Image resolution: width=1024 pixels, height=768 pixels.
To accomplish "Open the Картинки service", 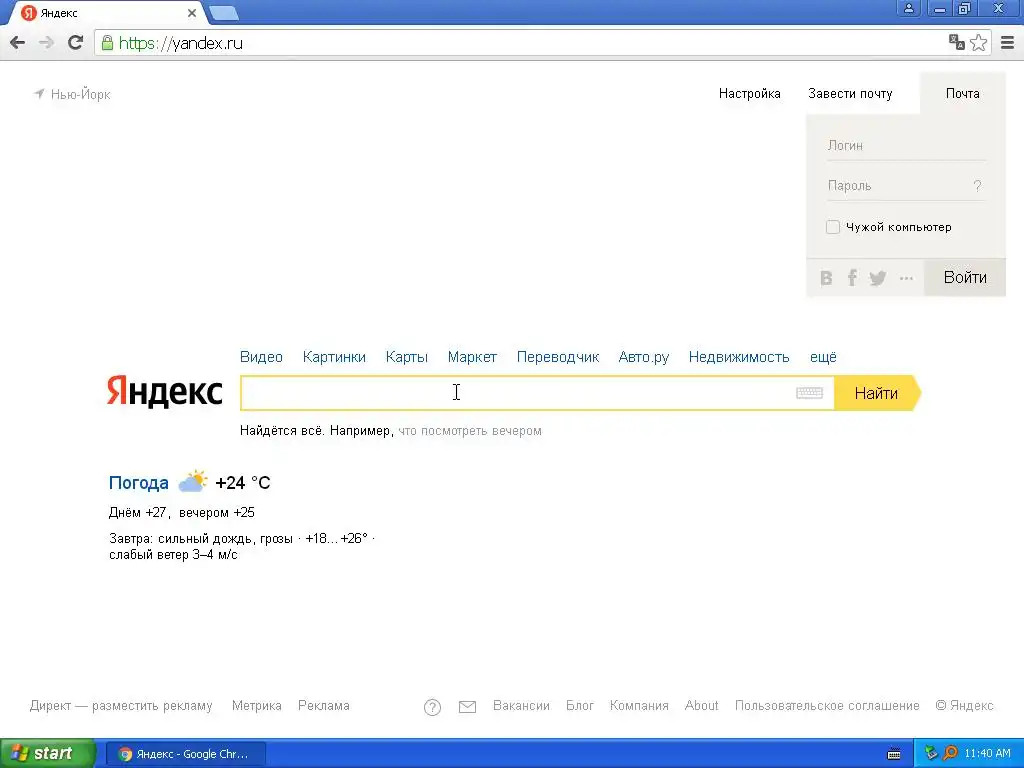I will point(334,357).
